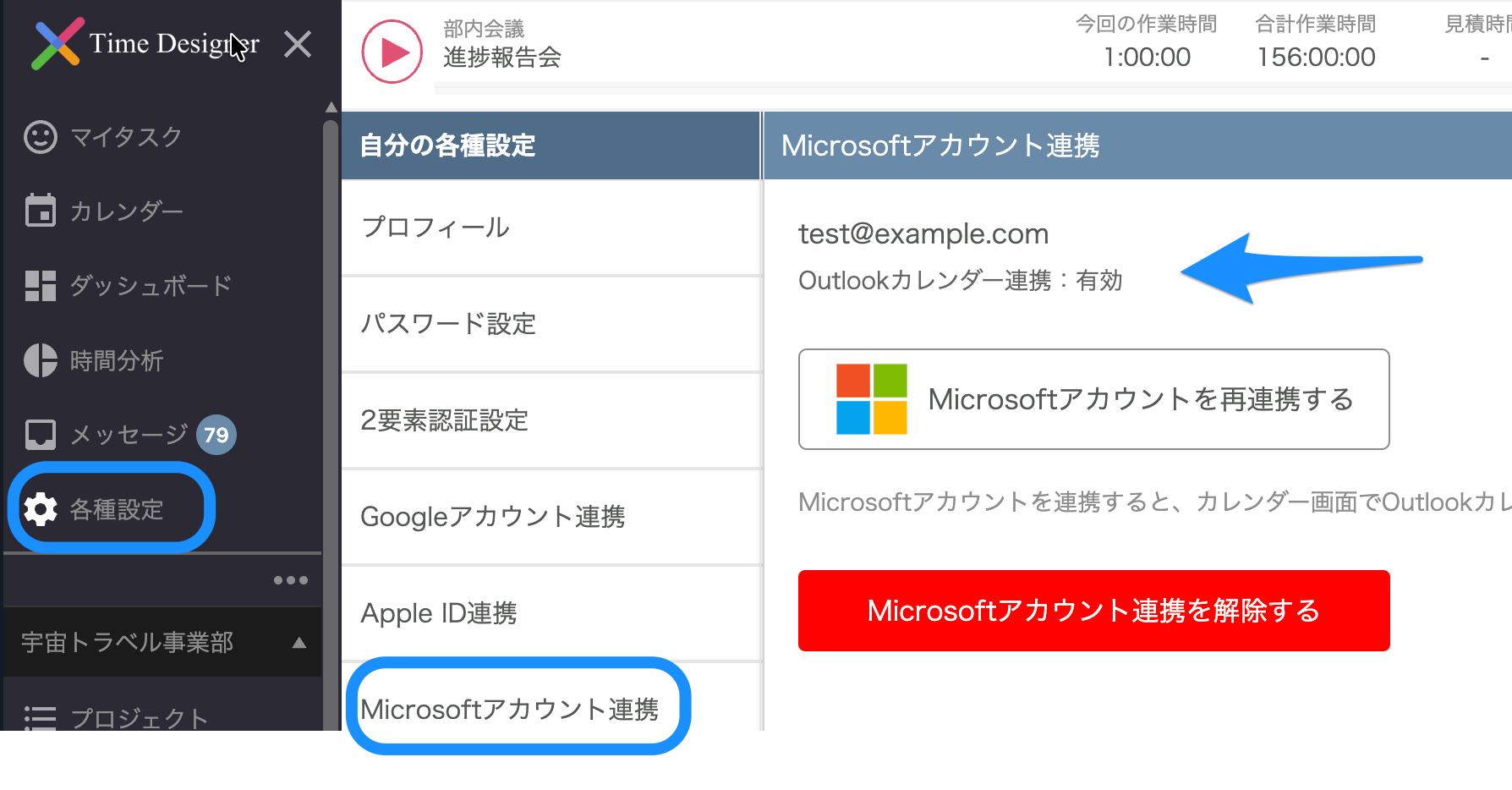Click the Time Designer logo icon
1512x790 pixels.
click(57, 43)
